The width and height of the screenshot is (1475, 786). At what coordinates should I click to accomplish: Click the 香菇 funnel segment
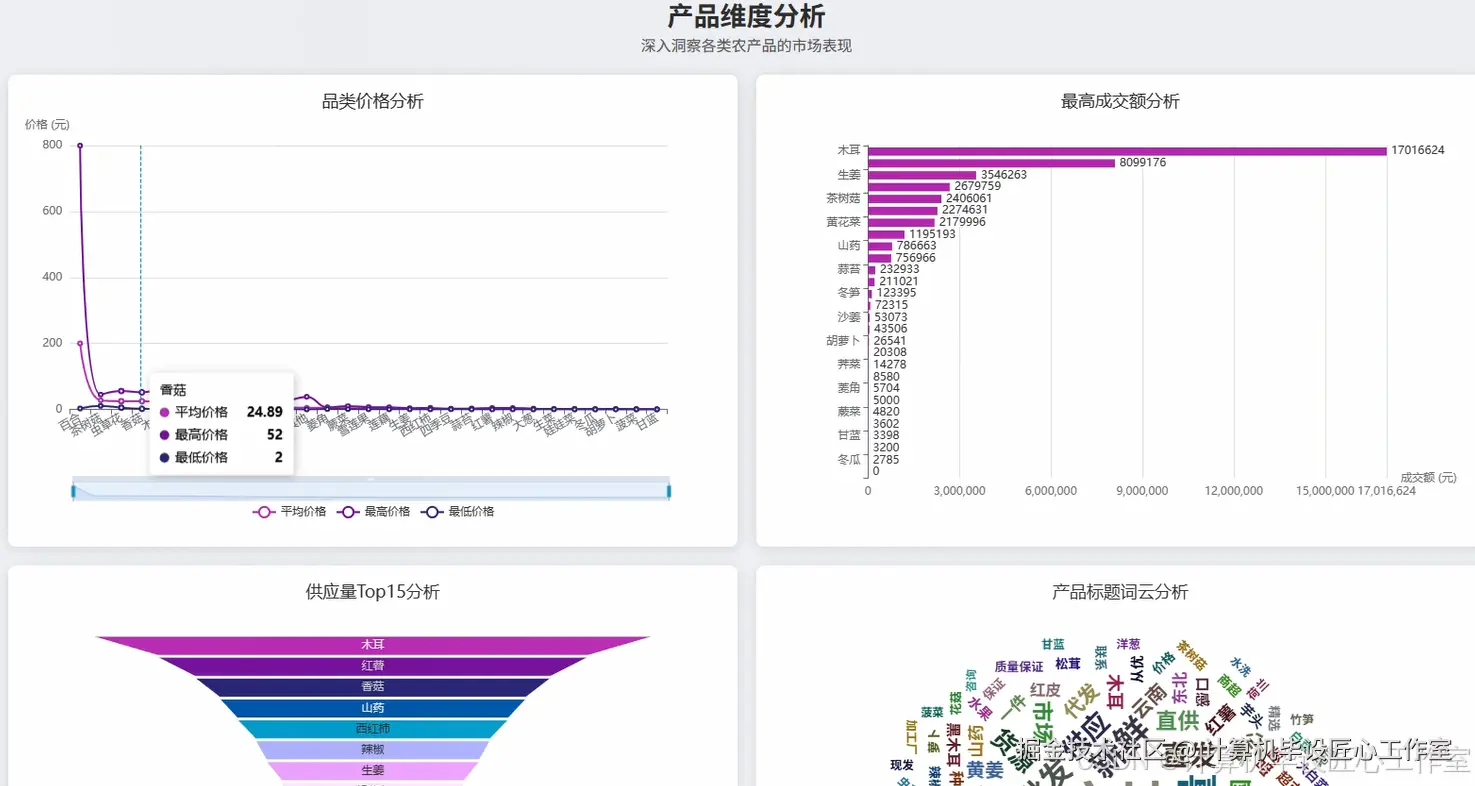[x=372, y=687]
